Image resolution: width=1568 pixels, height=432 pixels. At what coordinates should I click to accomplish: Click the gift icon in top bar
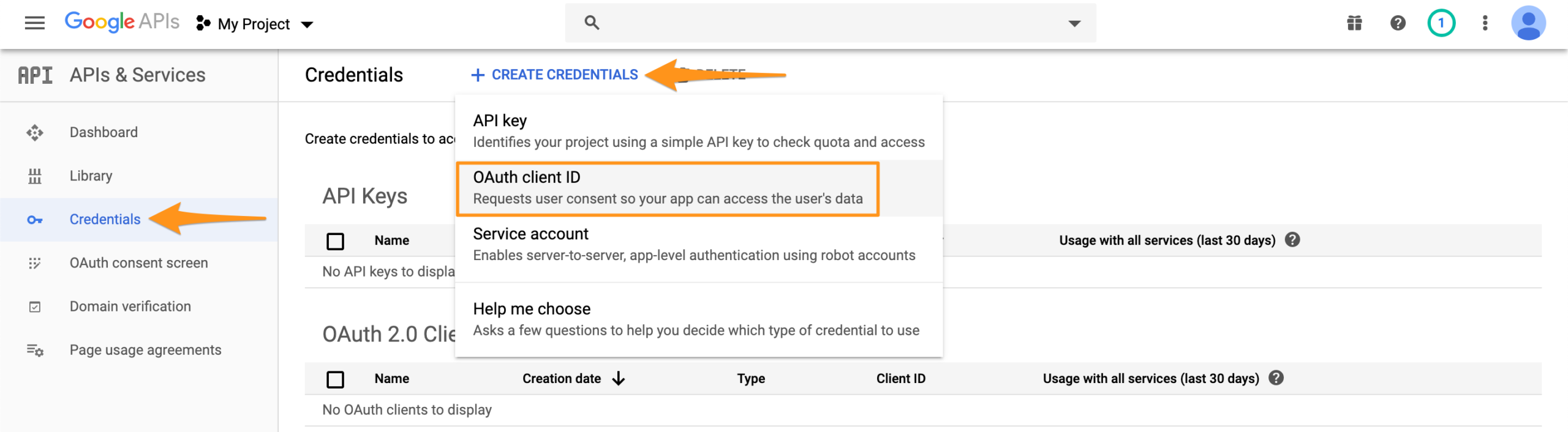1354,23
